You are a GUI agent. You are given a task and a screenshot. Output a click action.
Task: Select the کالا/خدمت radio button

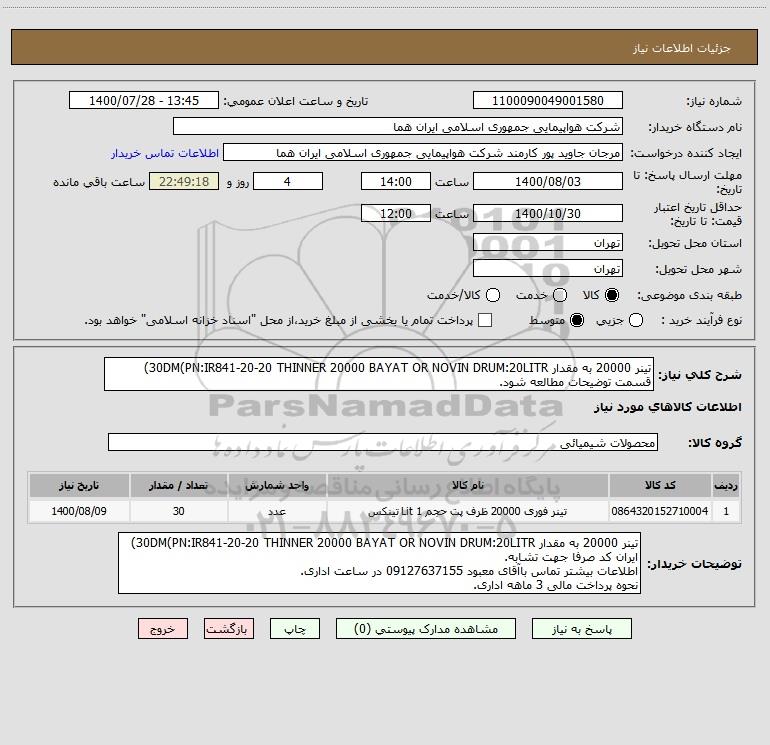[x=493, y=295]
